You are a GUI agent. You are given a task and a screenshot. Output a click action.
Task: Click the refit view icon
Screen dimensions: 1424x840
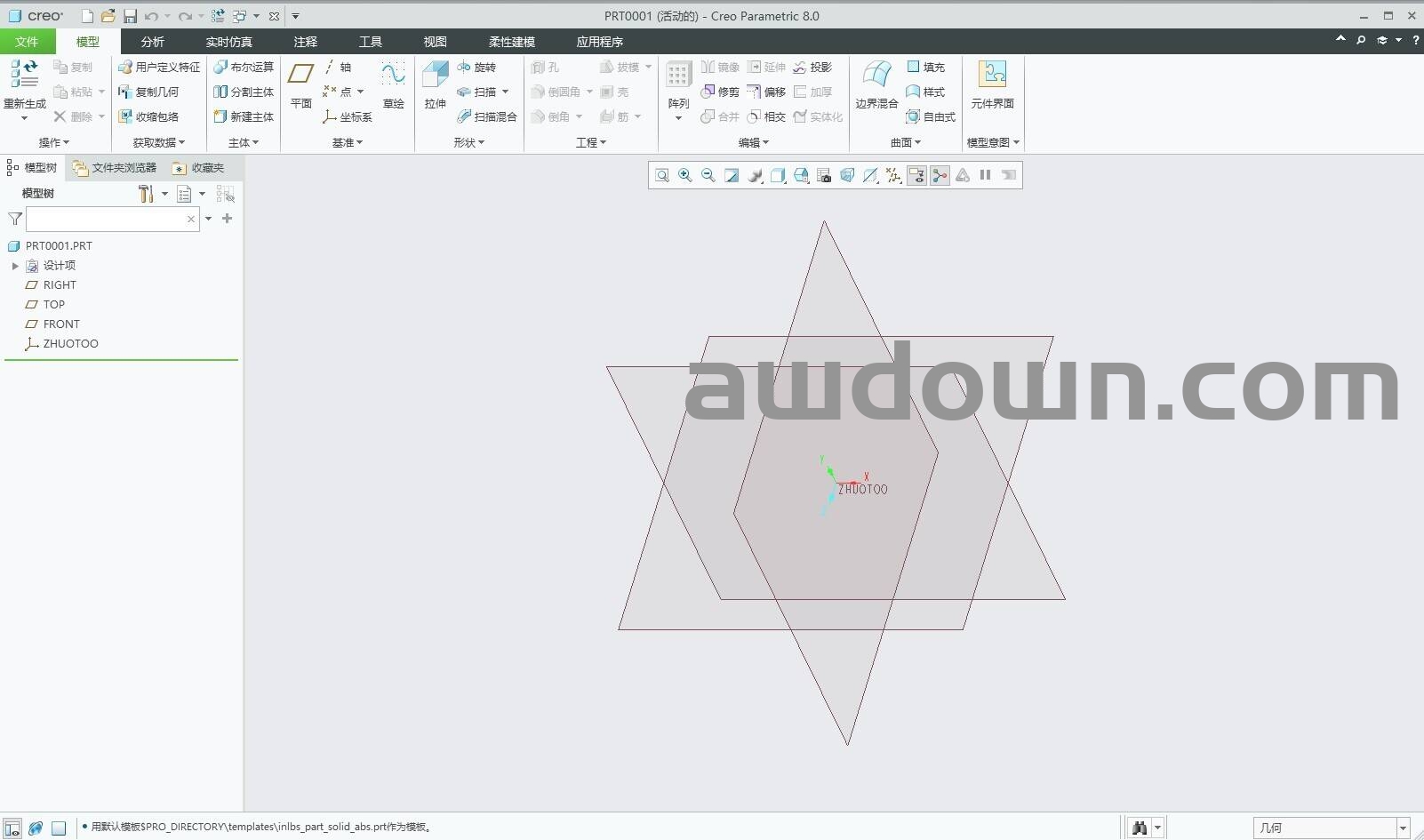[x=662, y=175]
